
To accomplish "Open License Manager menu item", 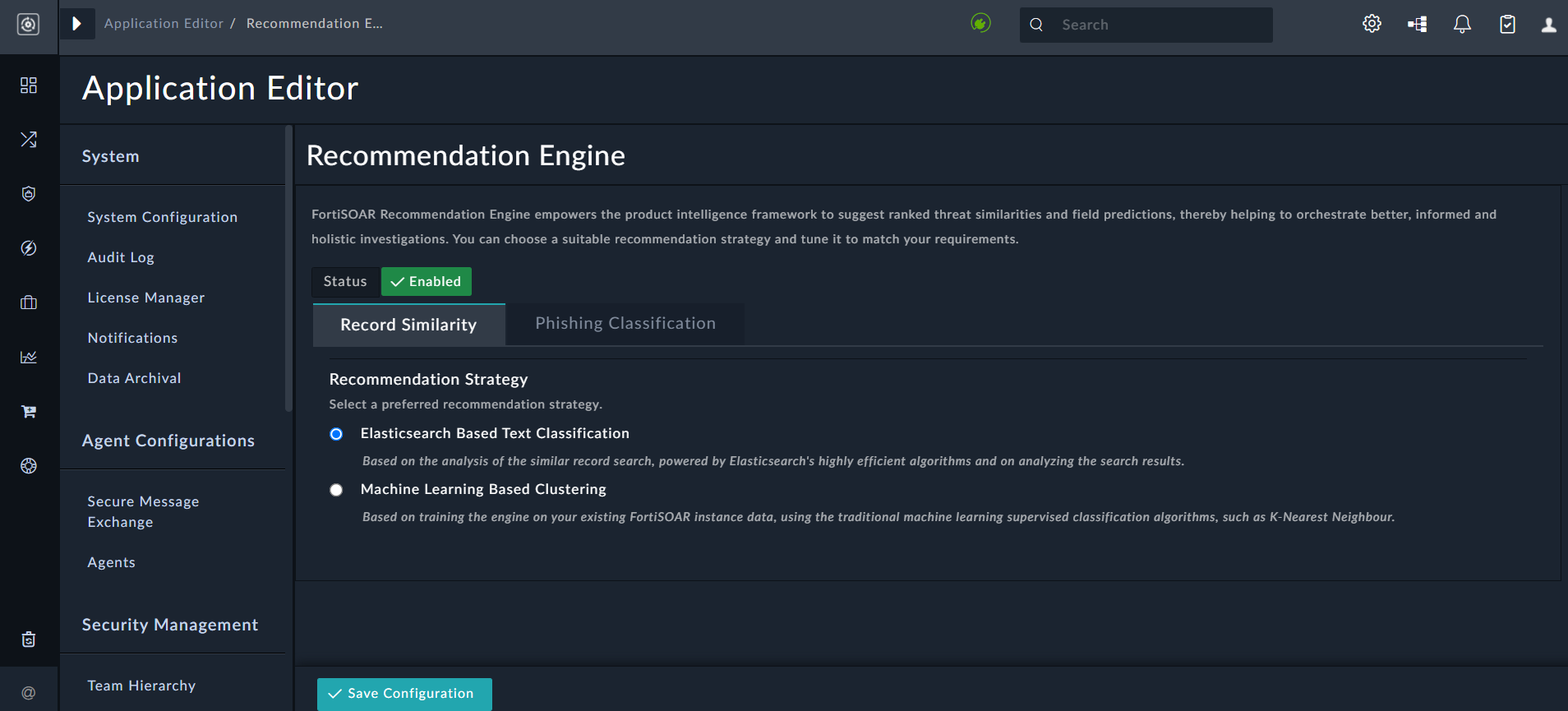I will pos(146,298).
